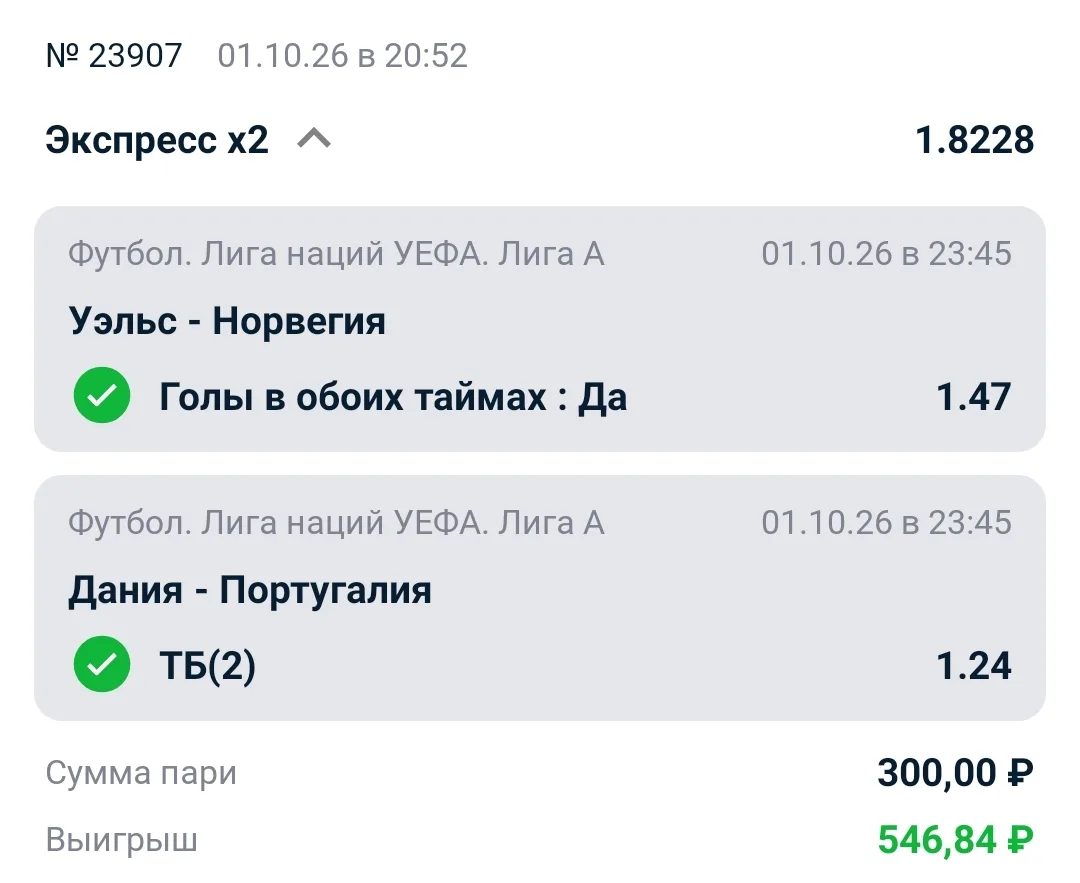Image resolution: width=1080 pixels, height=883 pixels.
Task: Collapse the Экспресс x2 chevron
Action: point(313,140)
